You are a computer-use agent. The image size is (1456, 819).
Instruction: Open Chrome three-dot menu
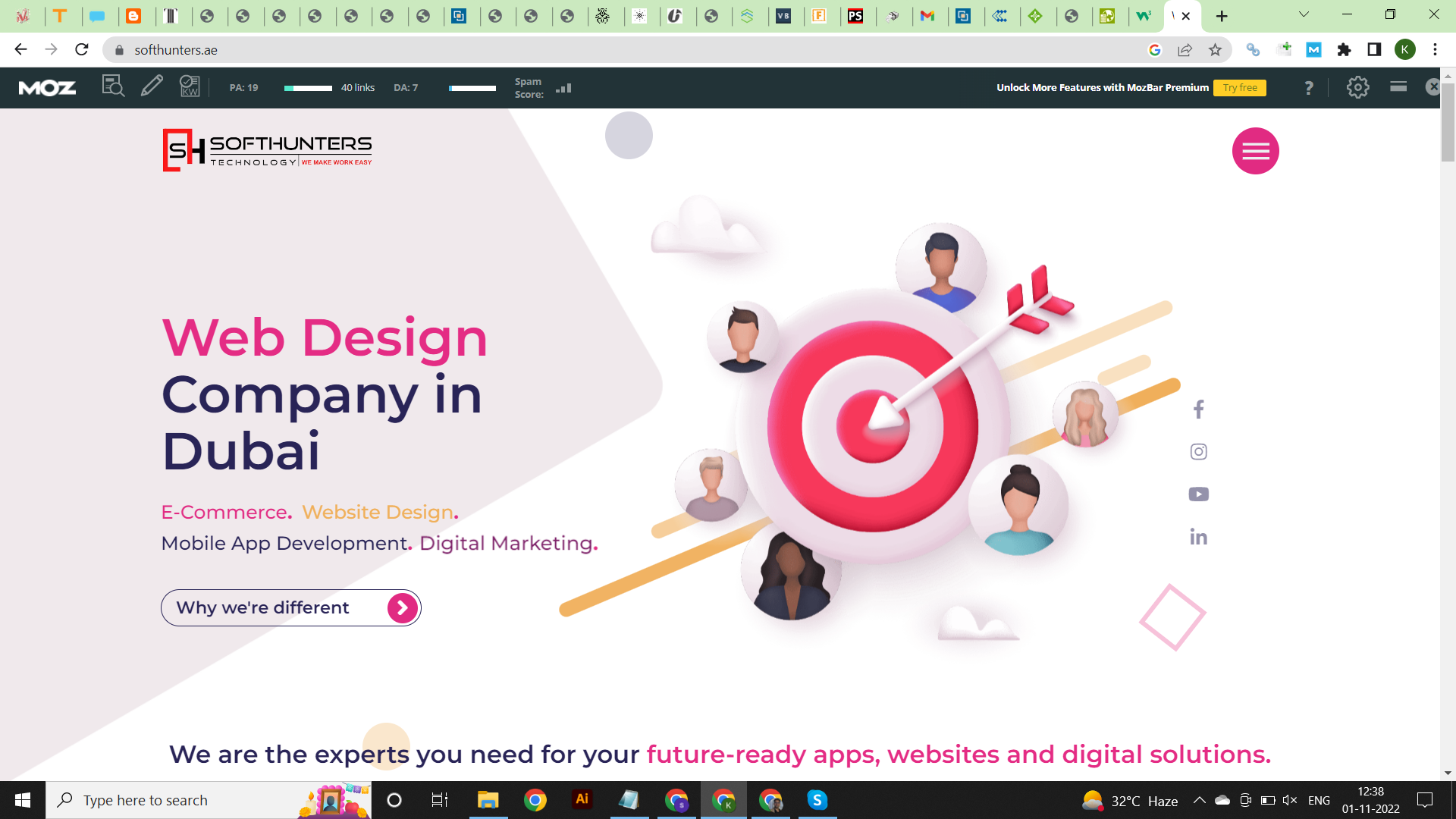[x=1435, y=50]
